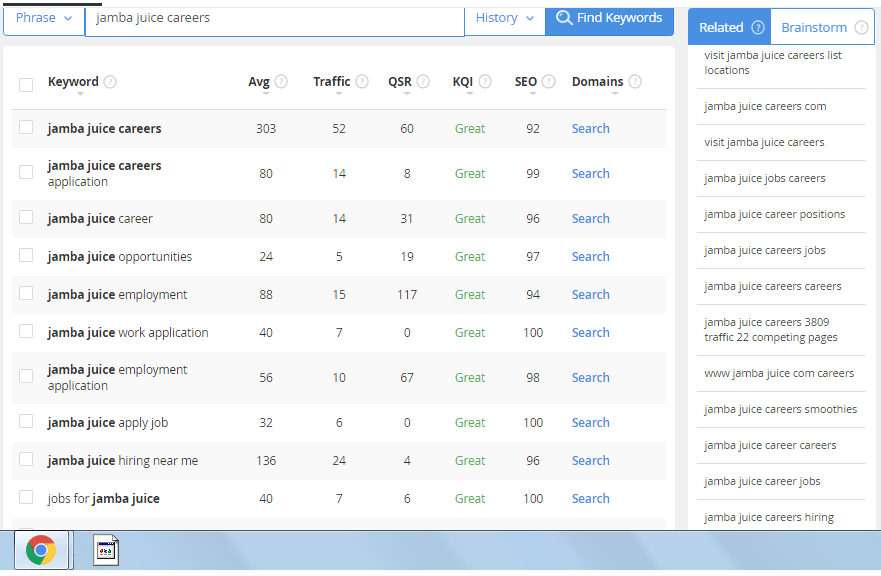The width and height of the screenshot is (881, 576).
Task: Select the 'jamba juice career' row checkbox
Action: [x=26, y=217]
